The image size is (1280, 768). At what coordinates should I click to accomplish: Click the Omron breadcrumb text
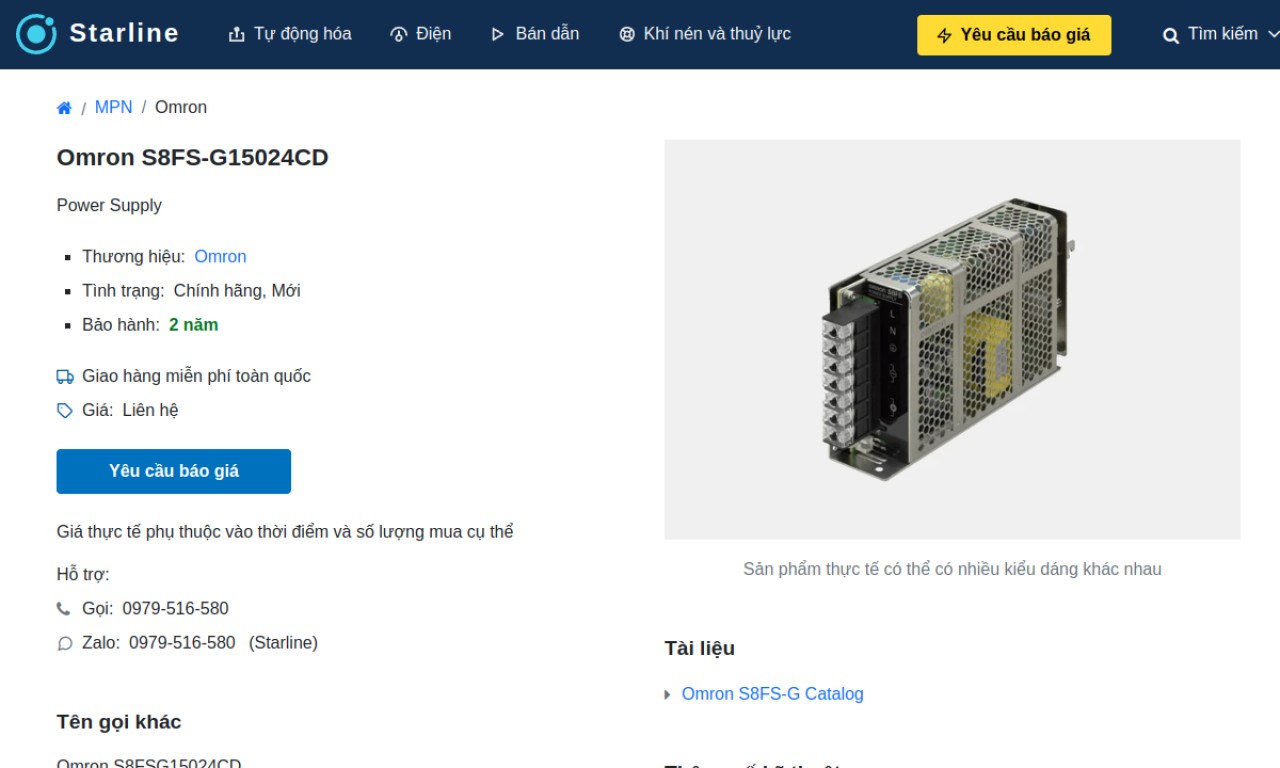[x=181, y=107]
